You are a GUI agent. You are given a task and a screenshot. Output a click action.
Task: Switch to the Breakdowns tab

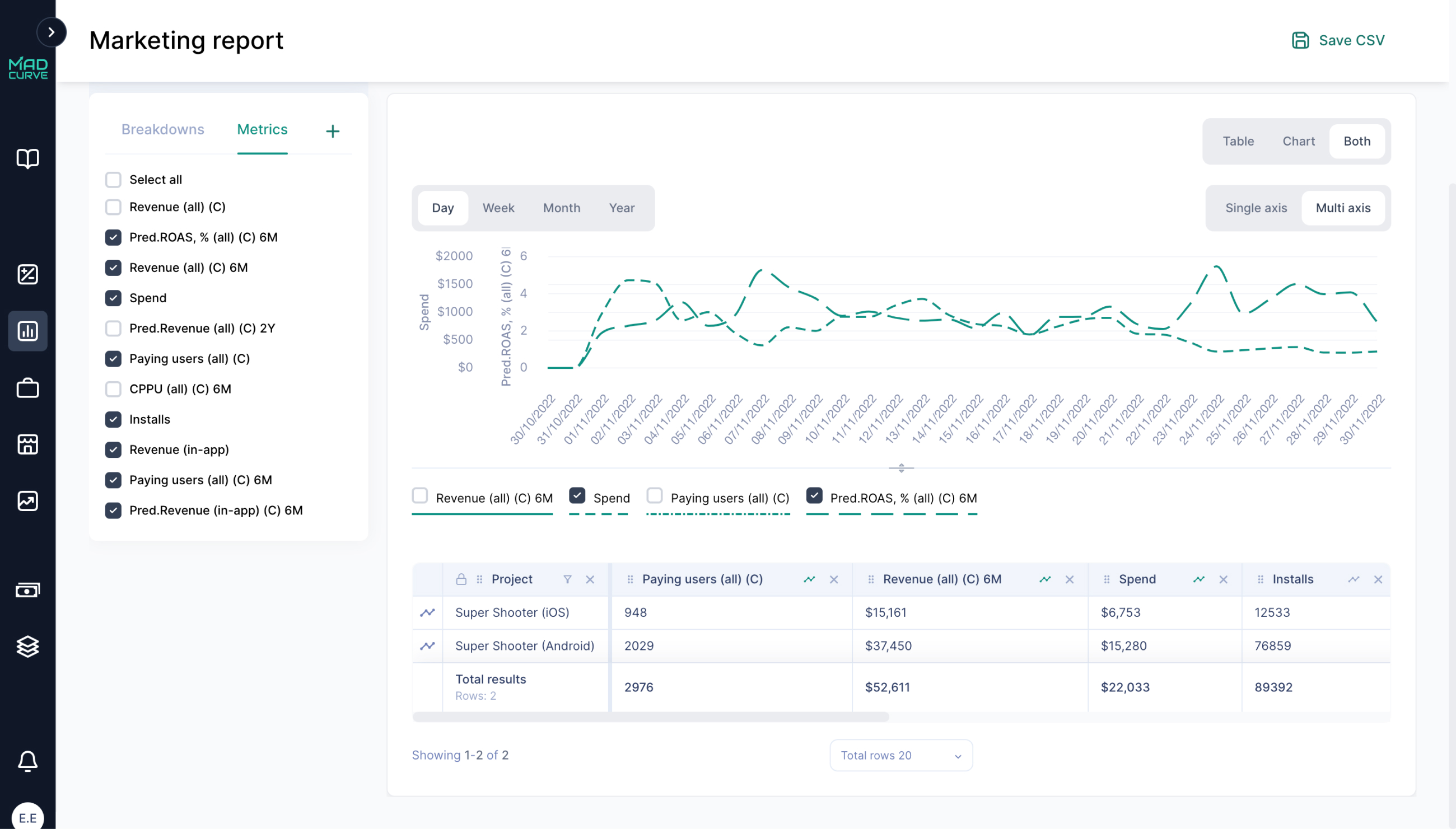click(x=162, y=130)
